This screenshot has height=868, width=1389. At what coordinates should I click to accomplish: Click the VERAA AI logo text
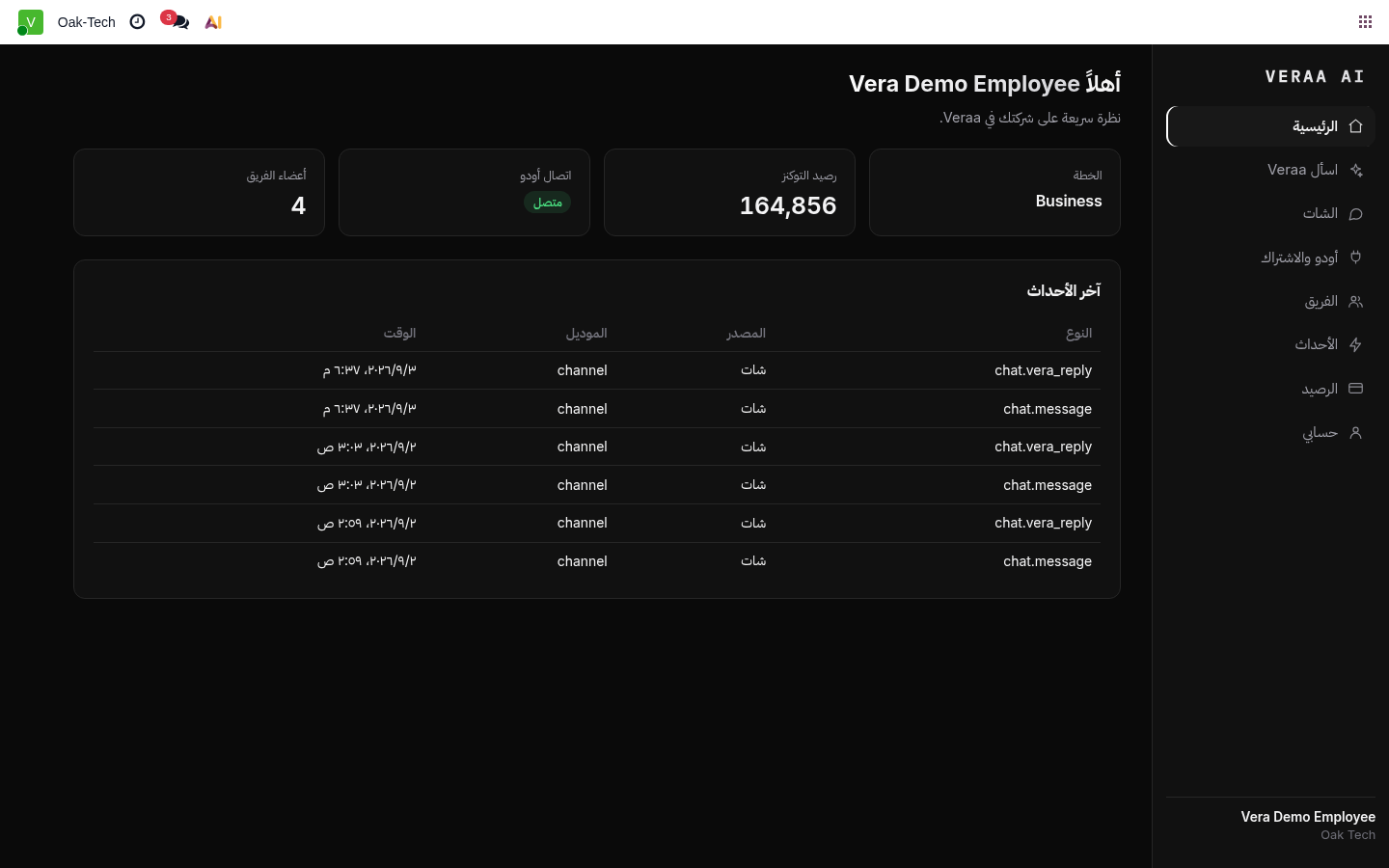point(1315,76)
